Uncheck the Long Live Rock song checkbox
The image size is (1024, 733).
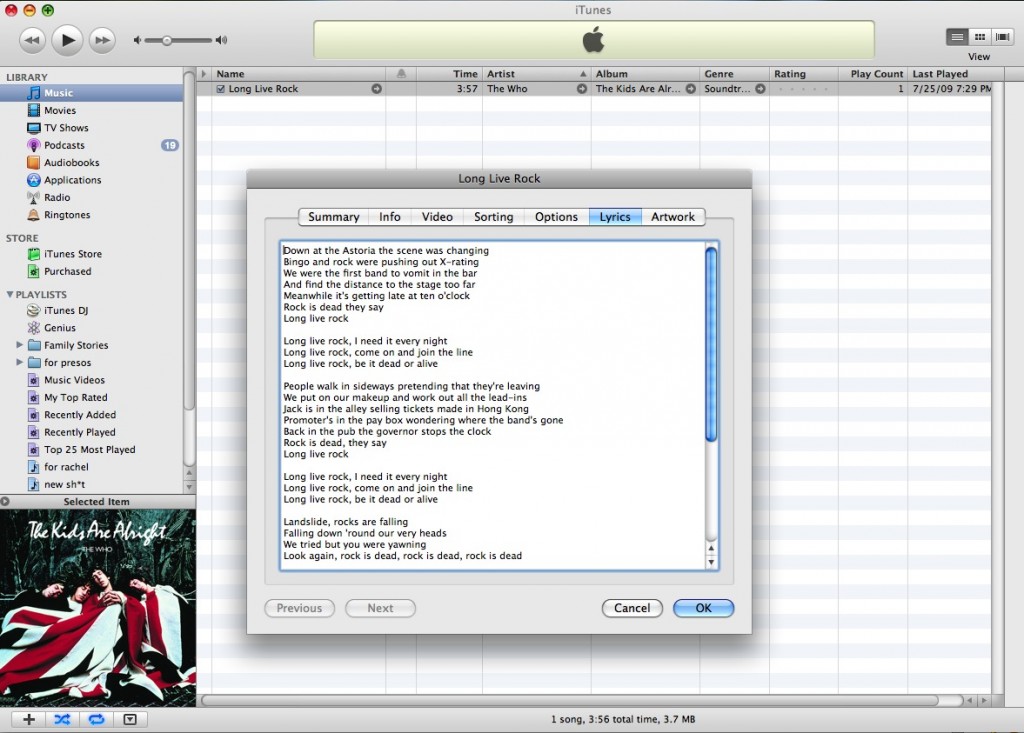[221, 88]
